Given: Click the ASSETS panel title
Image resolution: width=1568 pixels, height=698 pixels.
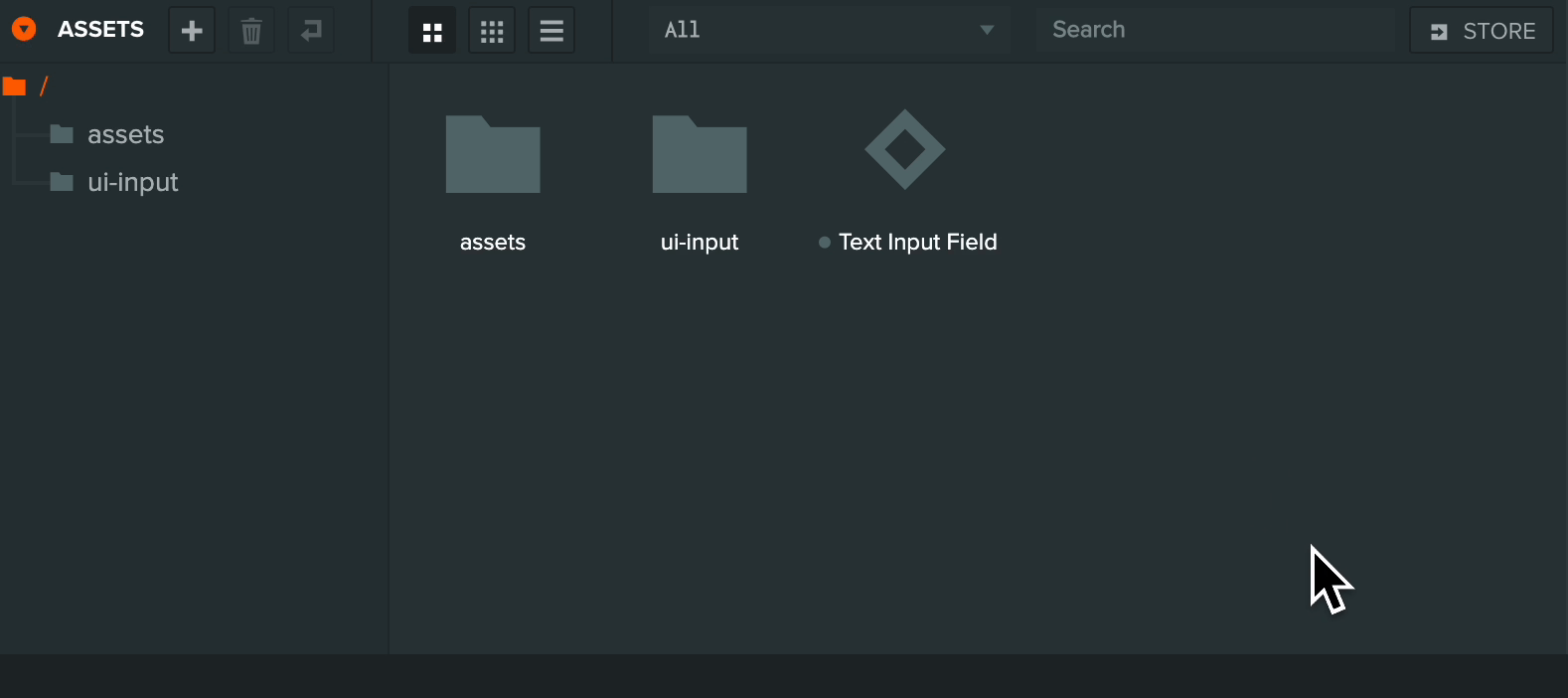Looking at the screenshot, I should point(100,30).
